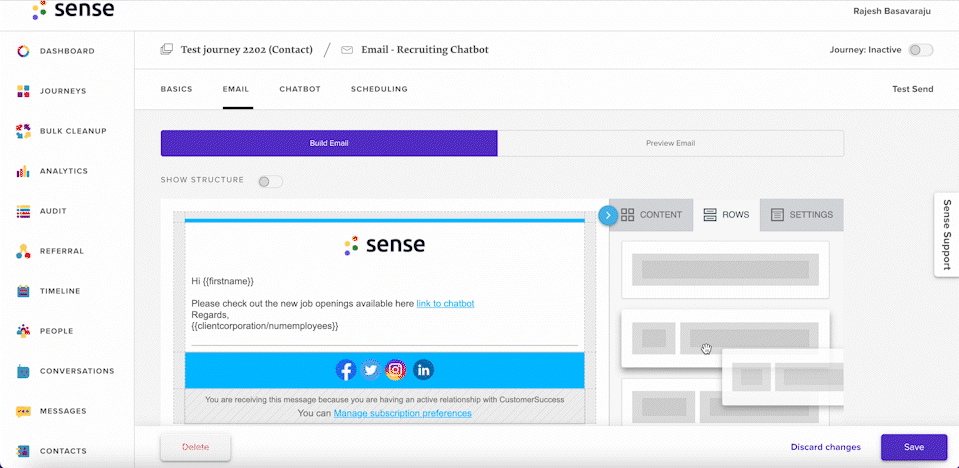Open Dashboard from sidebar label
Image resolution: width=959 pixels, height=468 pixels.
coord(67,51)
